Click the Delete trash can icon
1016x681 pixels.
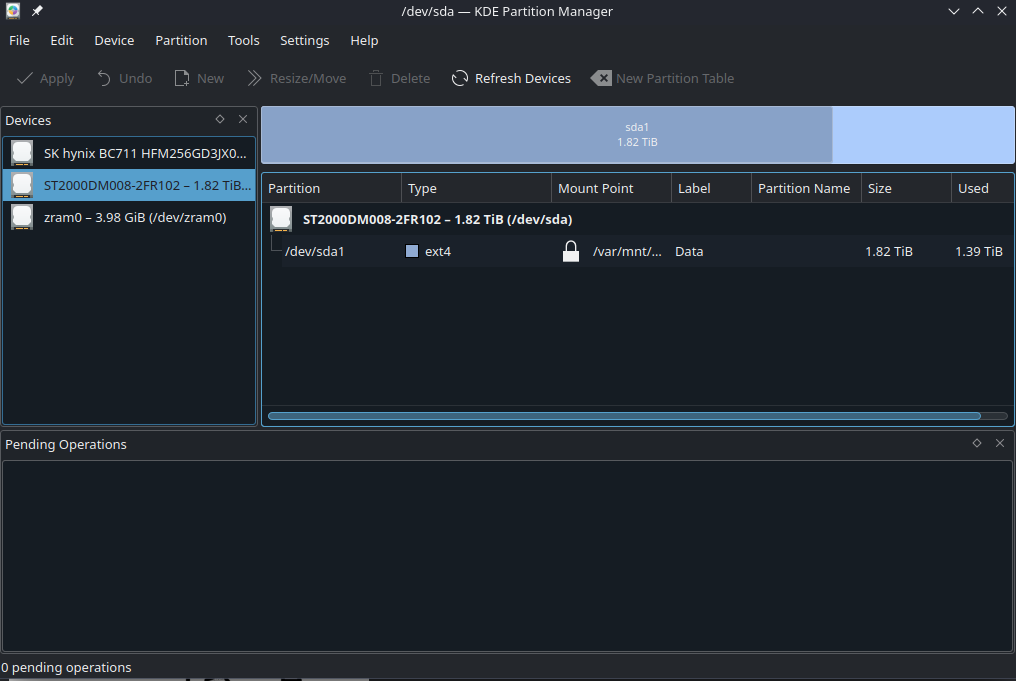click(376, 78)
